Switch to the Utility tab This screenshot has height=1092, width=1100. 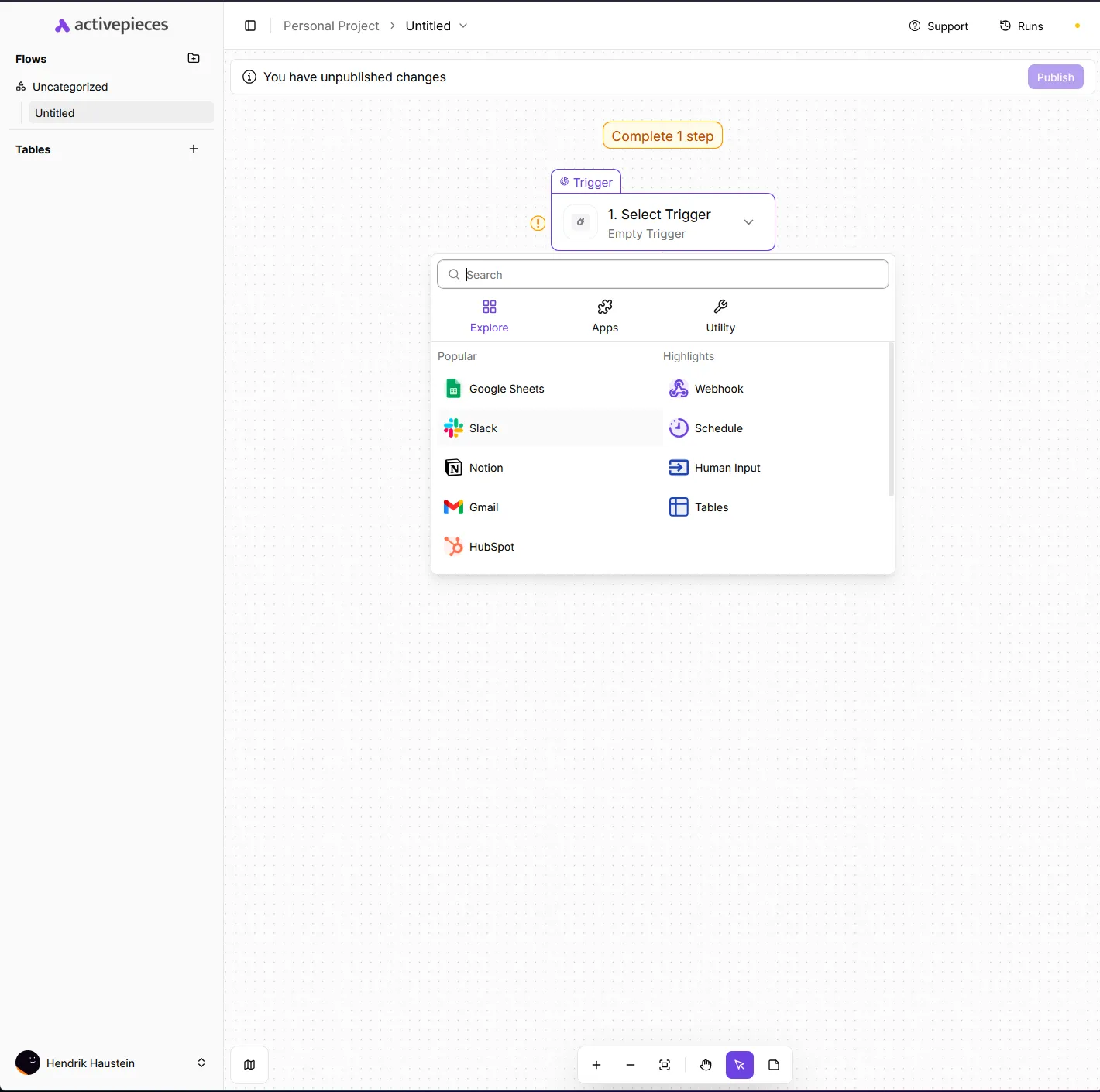tap(720, 316)
